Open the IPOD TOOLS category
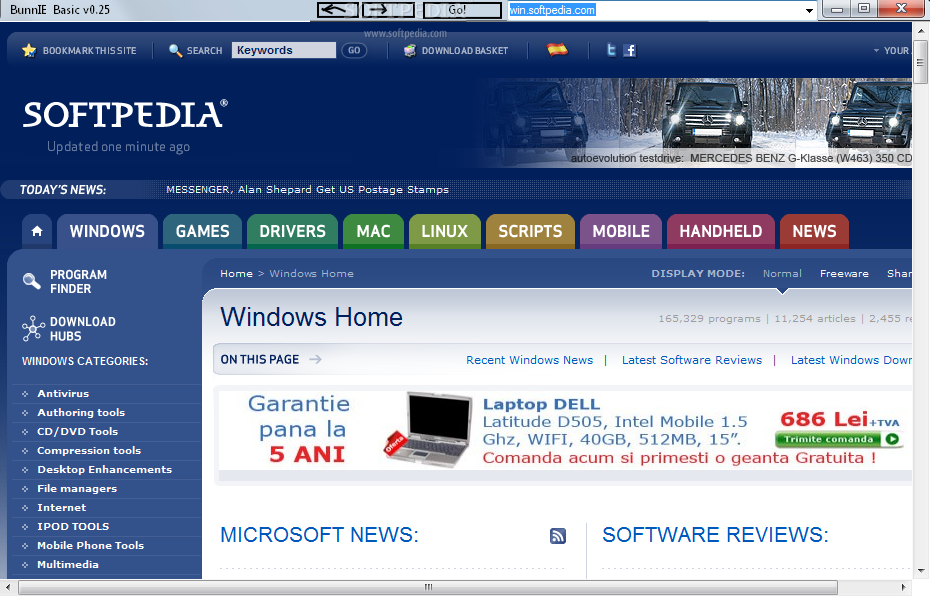Image resolution: width=930 pixels, height=597 pixels. coord(73,526)
